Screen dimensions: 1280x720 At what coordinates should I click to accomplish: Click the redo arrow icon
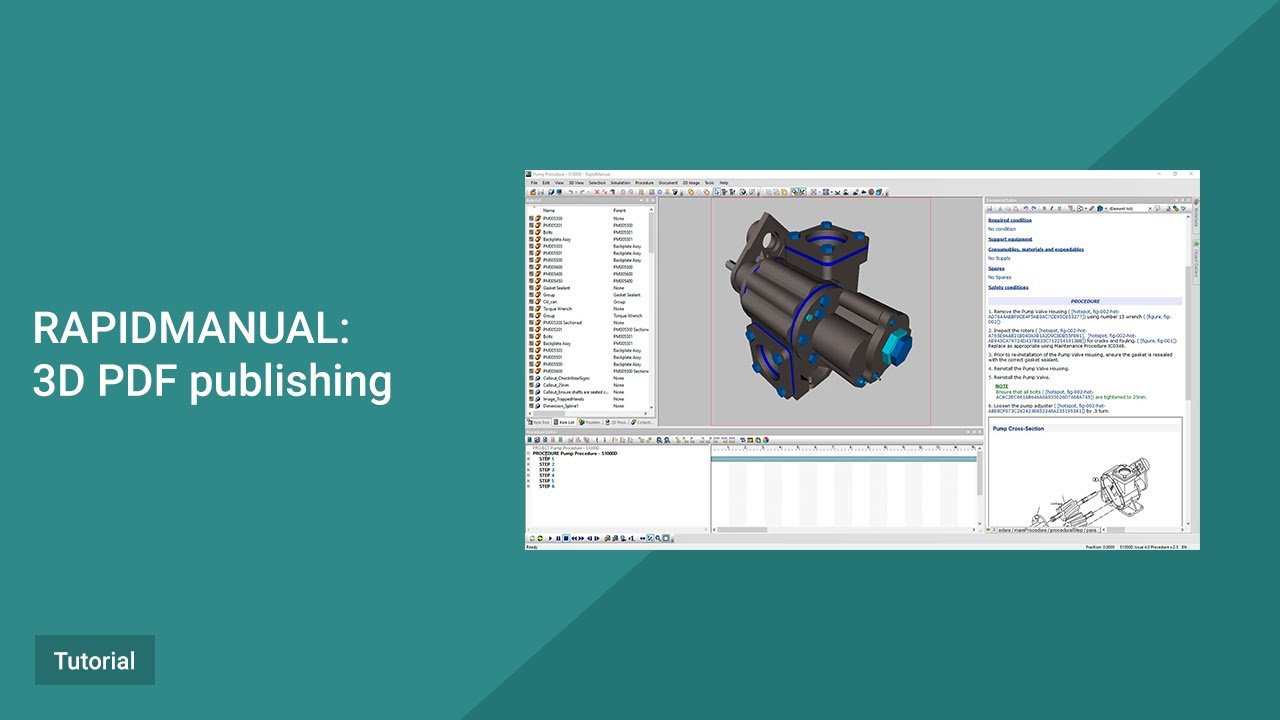582,192
